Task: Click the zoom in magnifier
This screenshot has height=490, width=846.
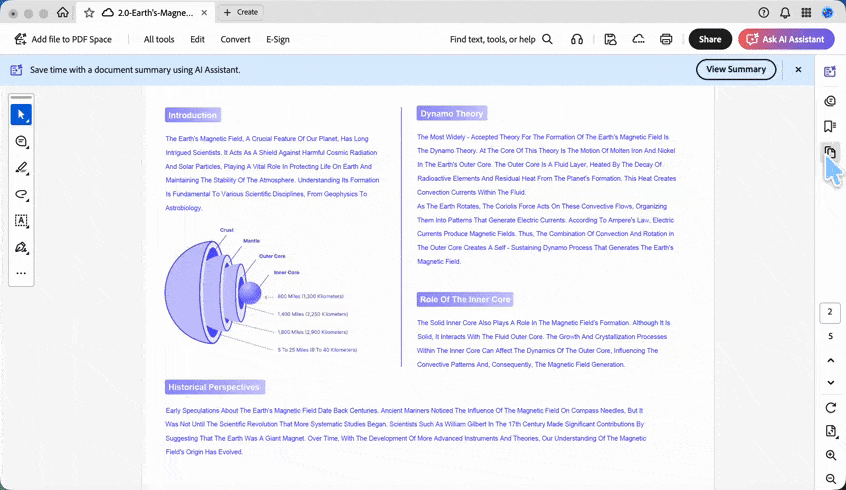Action: click(x=830, y=455)
